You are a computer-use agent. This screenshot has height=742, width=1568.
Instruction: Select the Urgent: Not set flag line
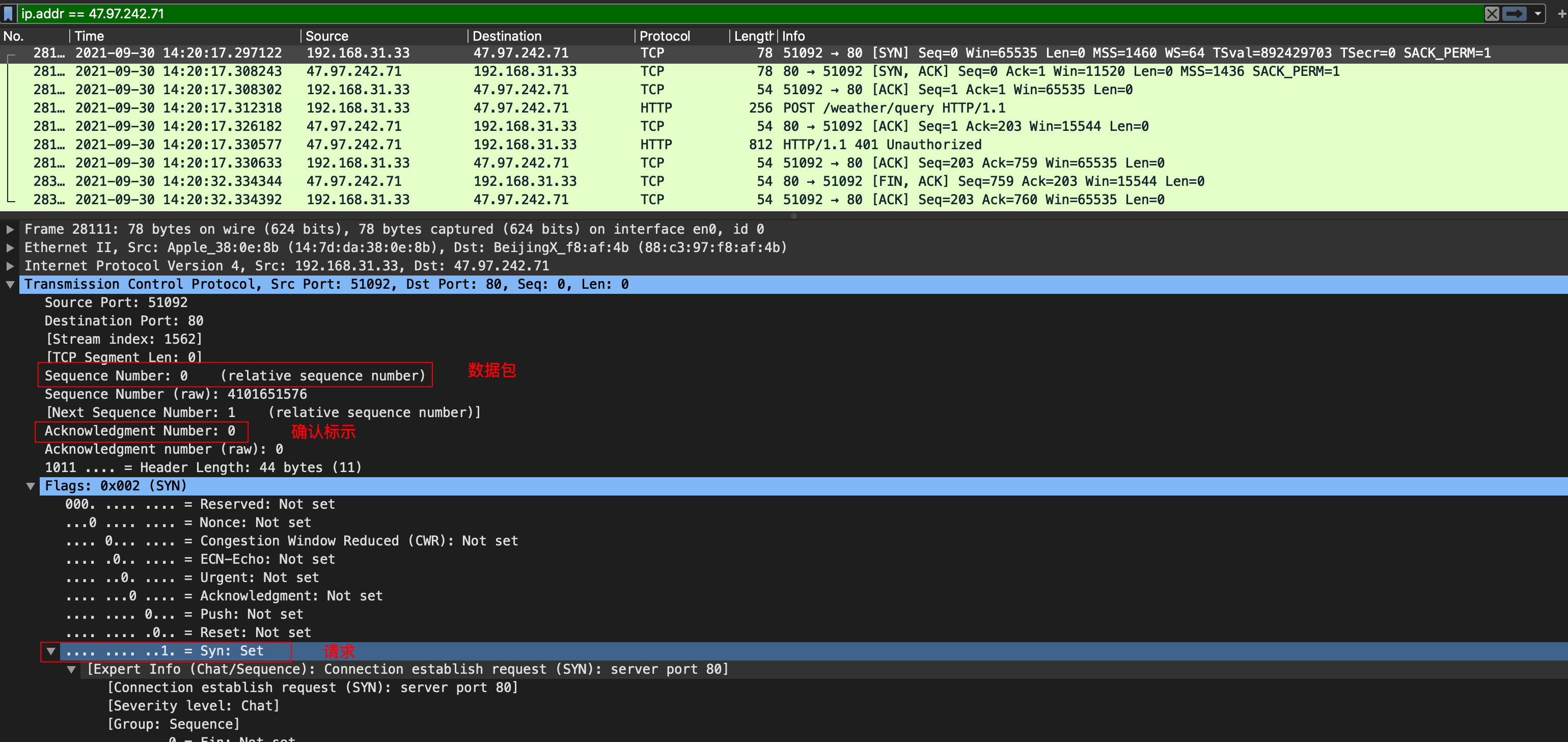[x=192, y=578]
